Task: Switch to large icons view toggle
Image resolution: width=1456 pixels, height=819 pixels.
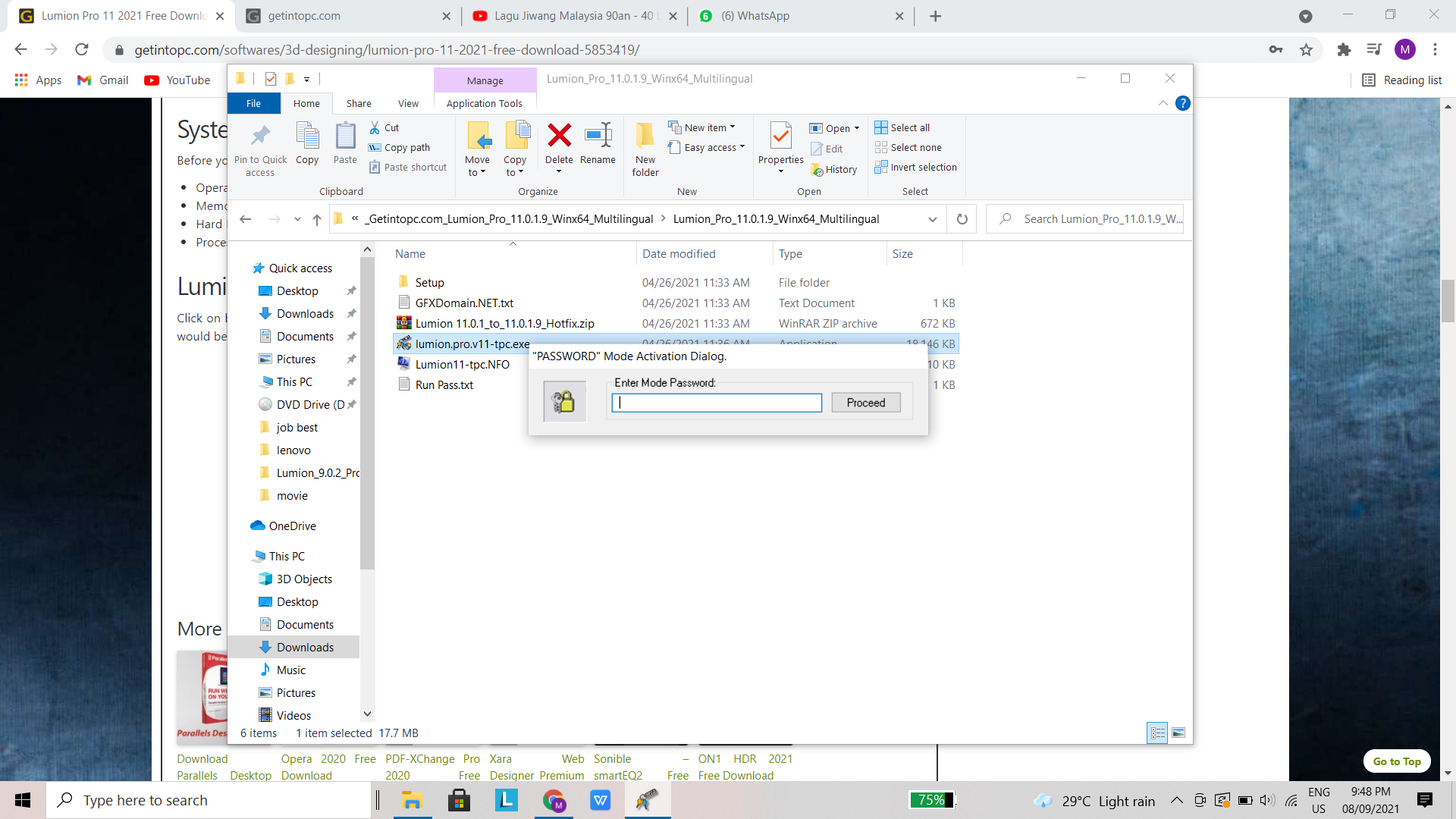Action: [1178, 733]
